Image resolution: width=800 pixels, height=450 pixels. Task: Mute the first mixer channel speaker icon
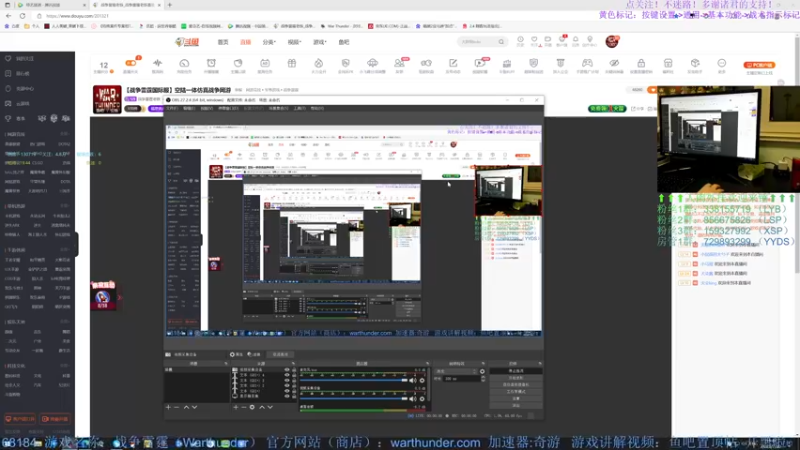[x=412, y=380]
